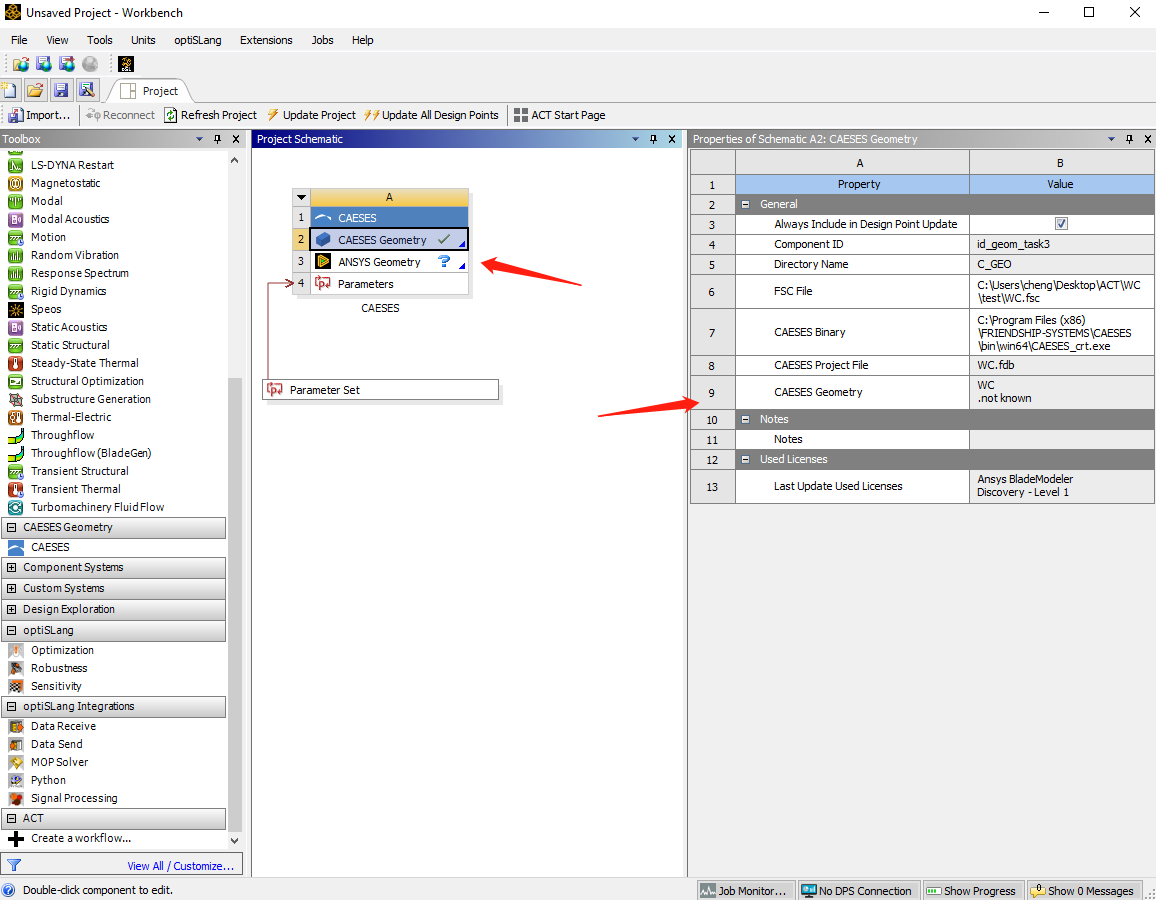Image resolution: width=1156 pixels, height=900 pixels.
Task: Click Create a workflow... under ACT
Action: click(x=70, y=838)
